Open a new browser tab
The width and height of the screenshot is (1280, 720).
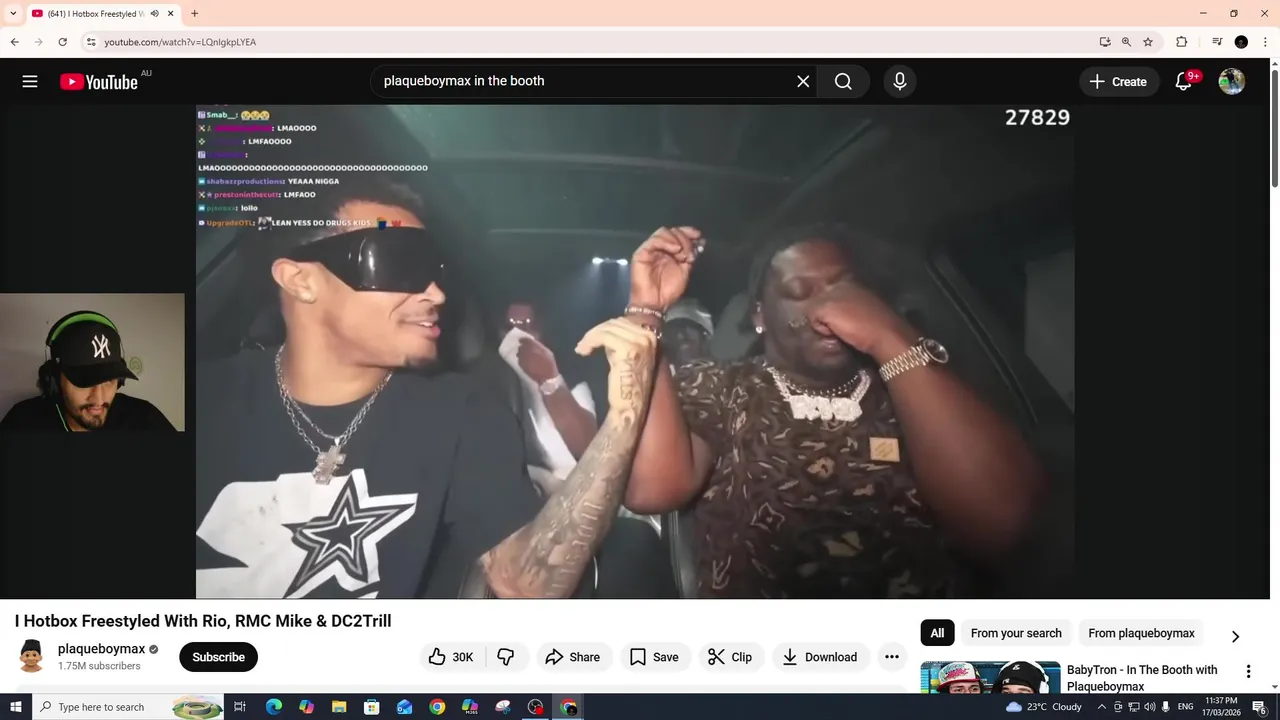tap(194, 13)
